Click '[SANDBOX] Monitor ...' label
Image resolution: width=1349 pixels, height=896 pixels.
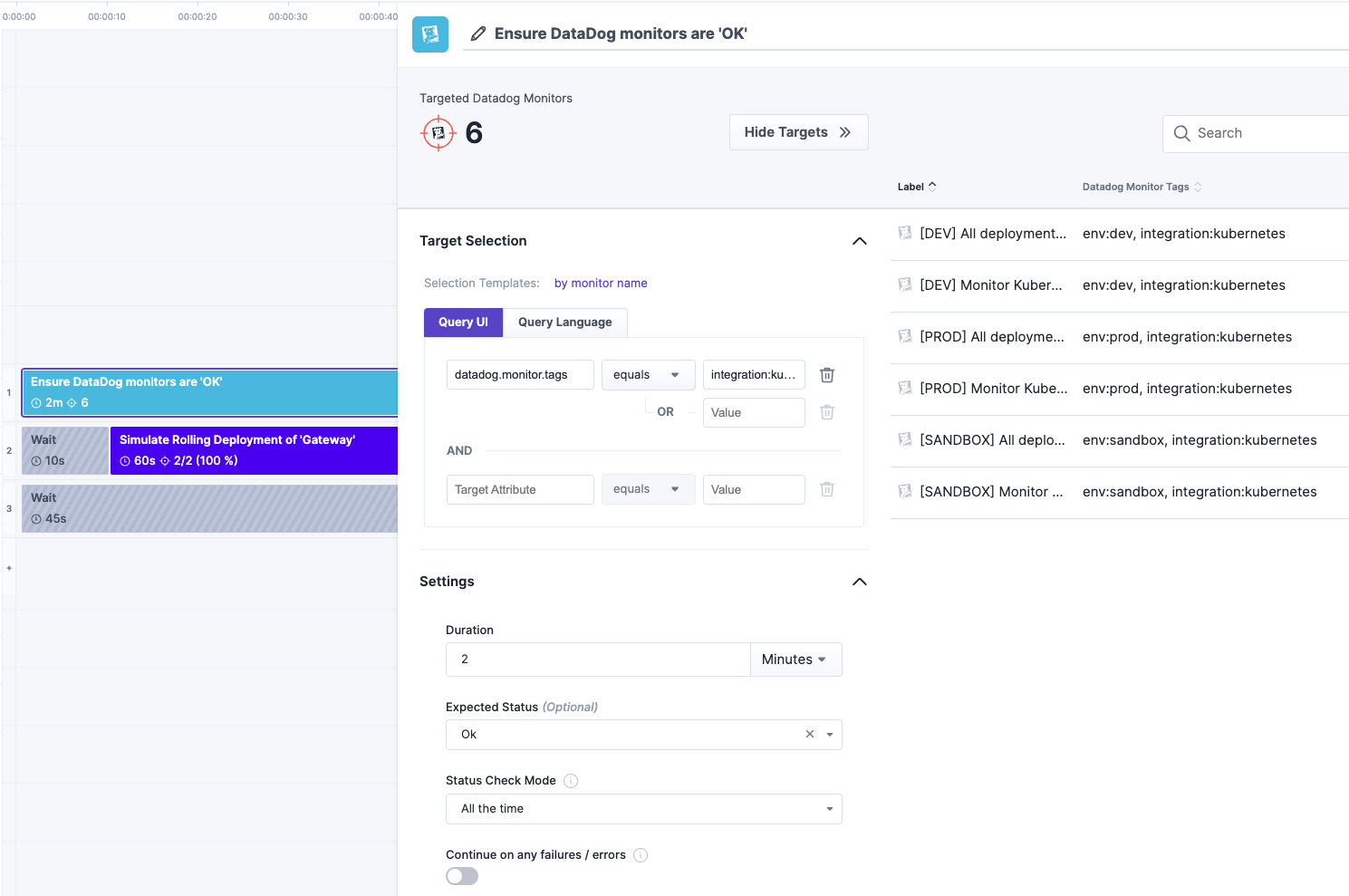click(991, 491)
